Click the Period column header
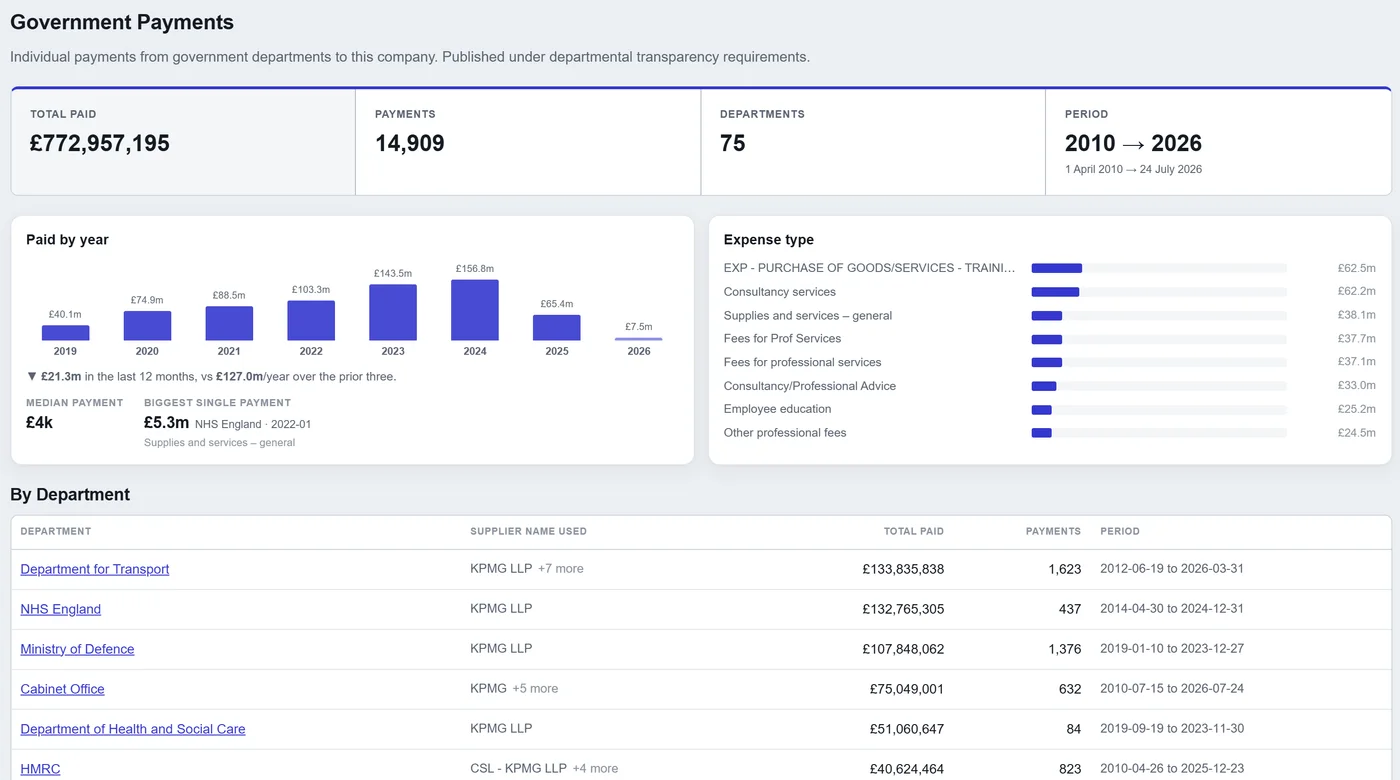This screenshot has width=1400, height=780. 1120,531
